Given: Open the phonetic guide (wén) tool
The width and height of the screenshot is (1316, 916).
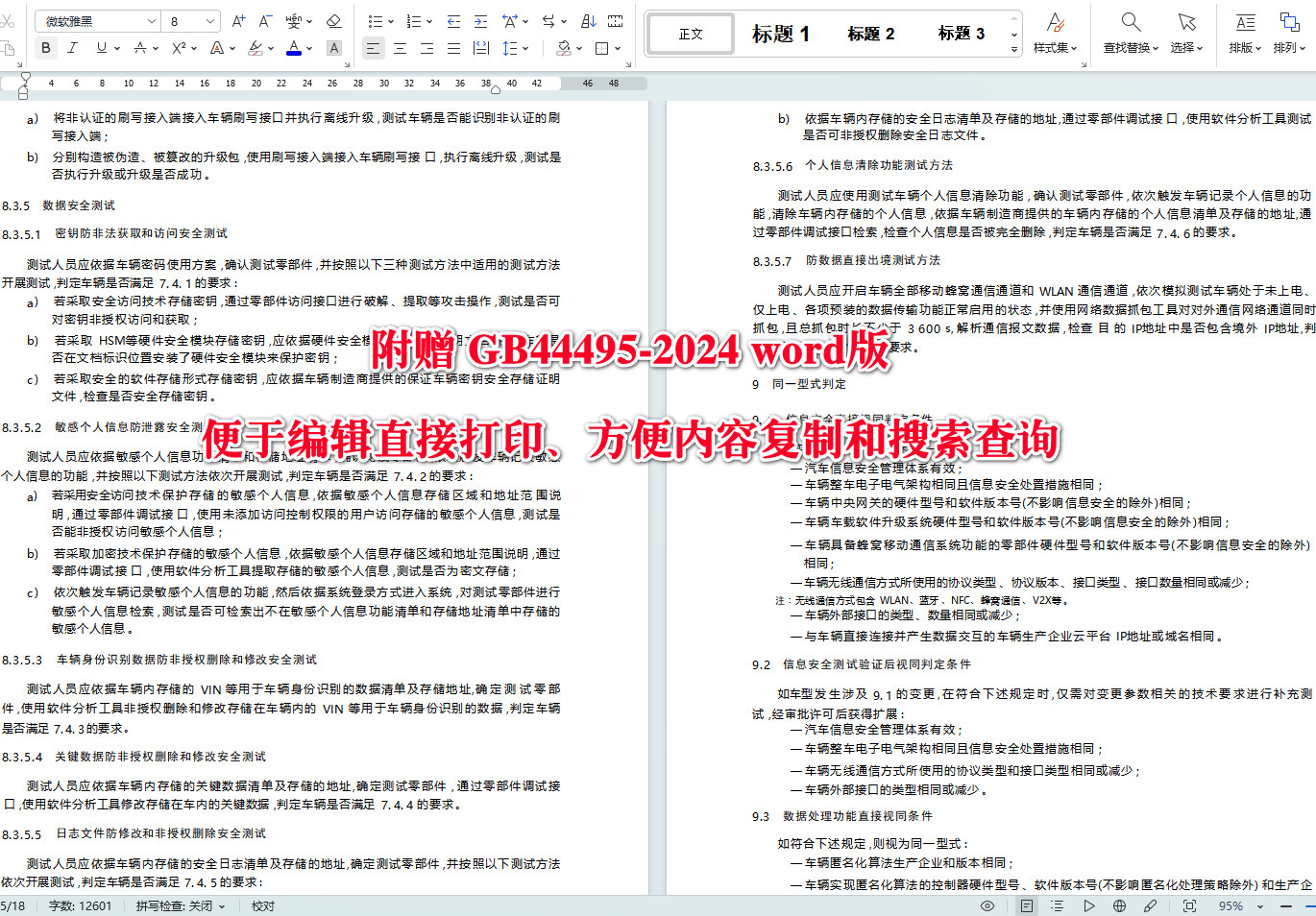Looking at the screenshot, I should (x=294, y=21).
